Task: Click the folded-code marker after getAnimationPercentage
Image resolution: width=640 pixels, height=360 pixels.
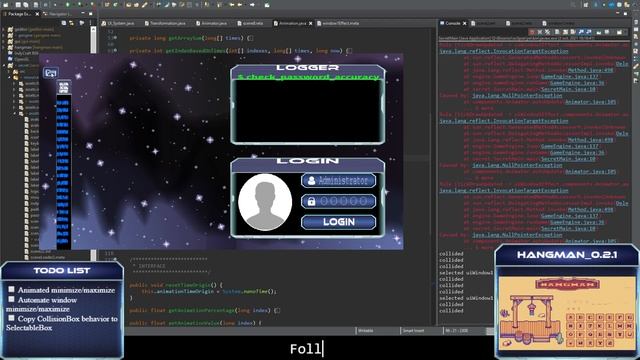Action: coord(277,310)
